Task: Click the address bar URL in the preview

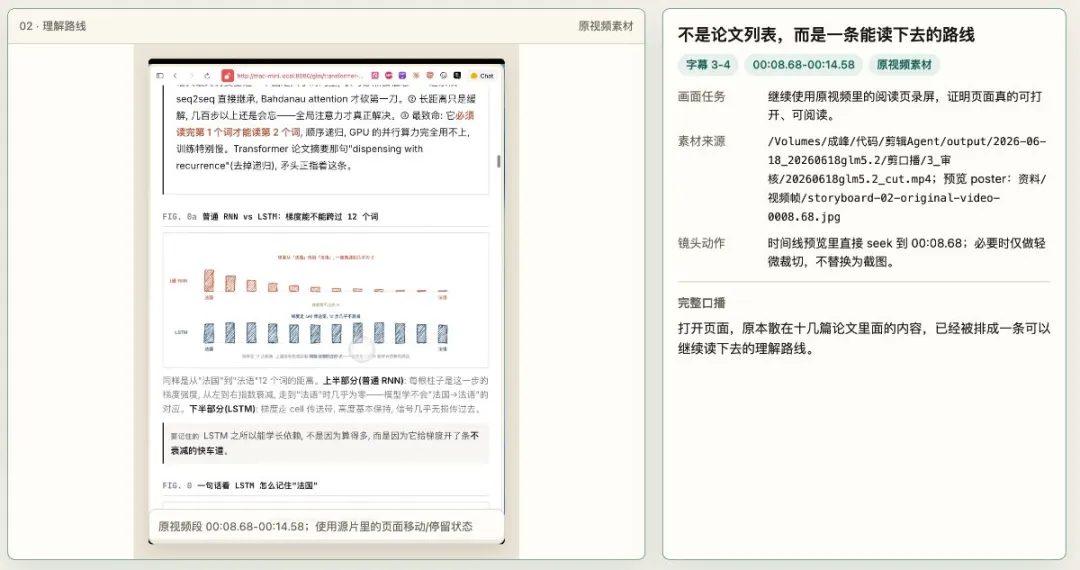Action: 299,76
